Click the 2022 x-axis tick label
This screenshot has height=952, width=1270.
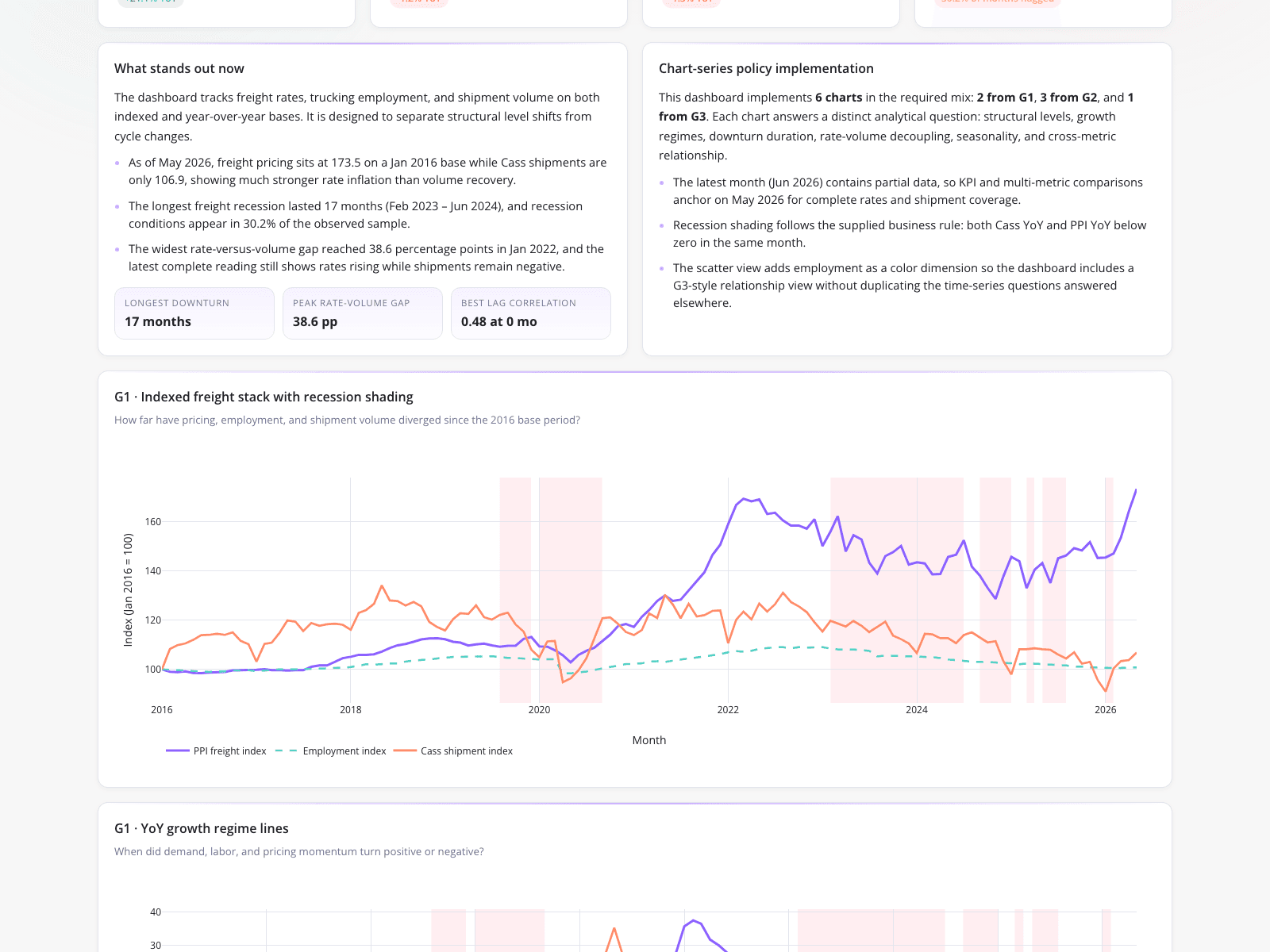728,710
